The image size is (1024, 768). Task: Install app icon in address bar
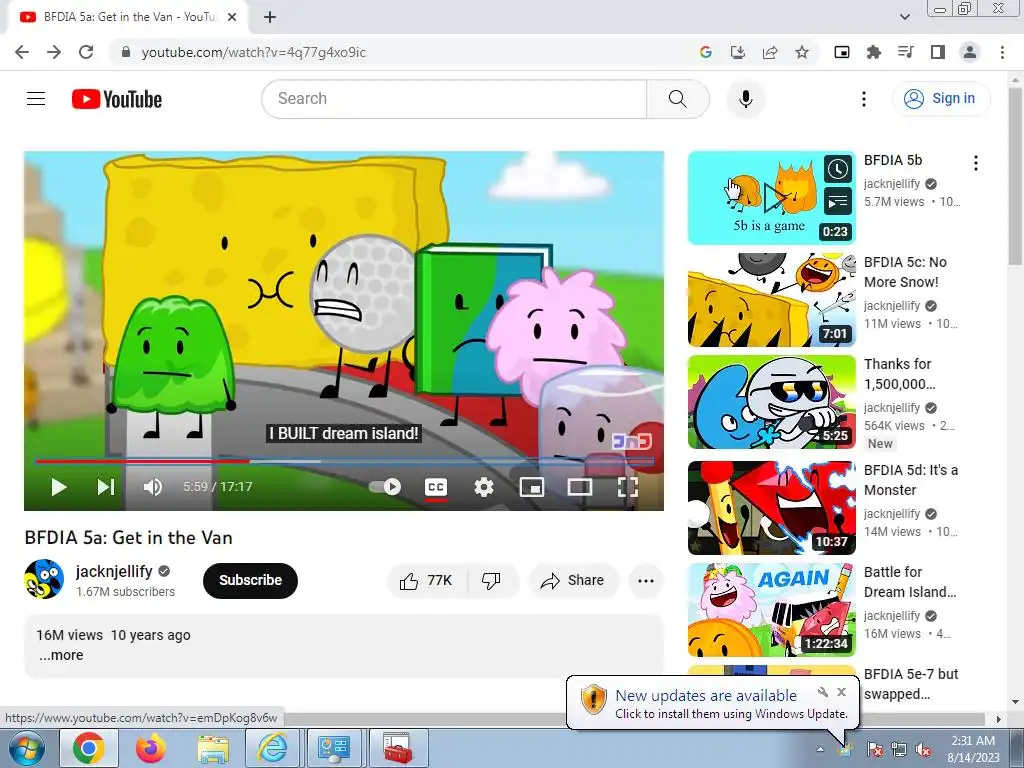[x=738, y=52]
